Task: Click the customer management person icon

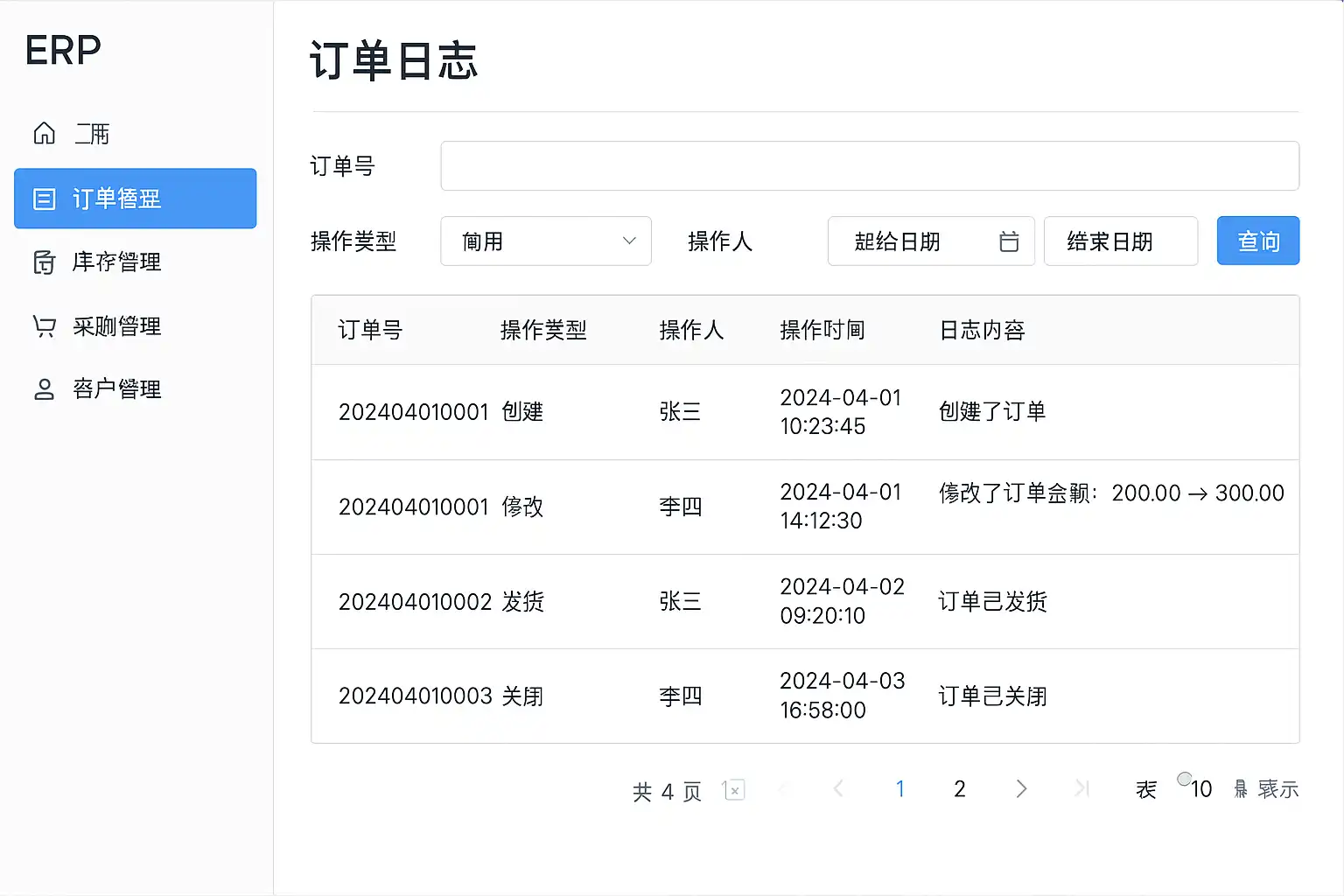Action: tap(44, 389)
